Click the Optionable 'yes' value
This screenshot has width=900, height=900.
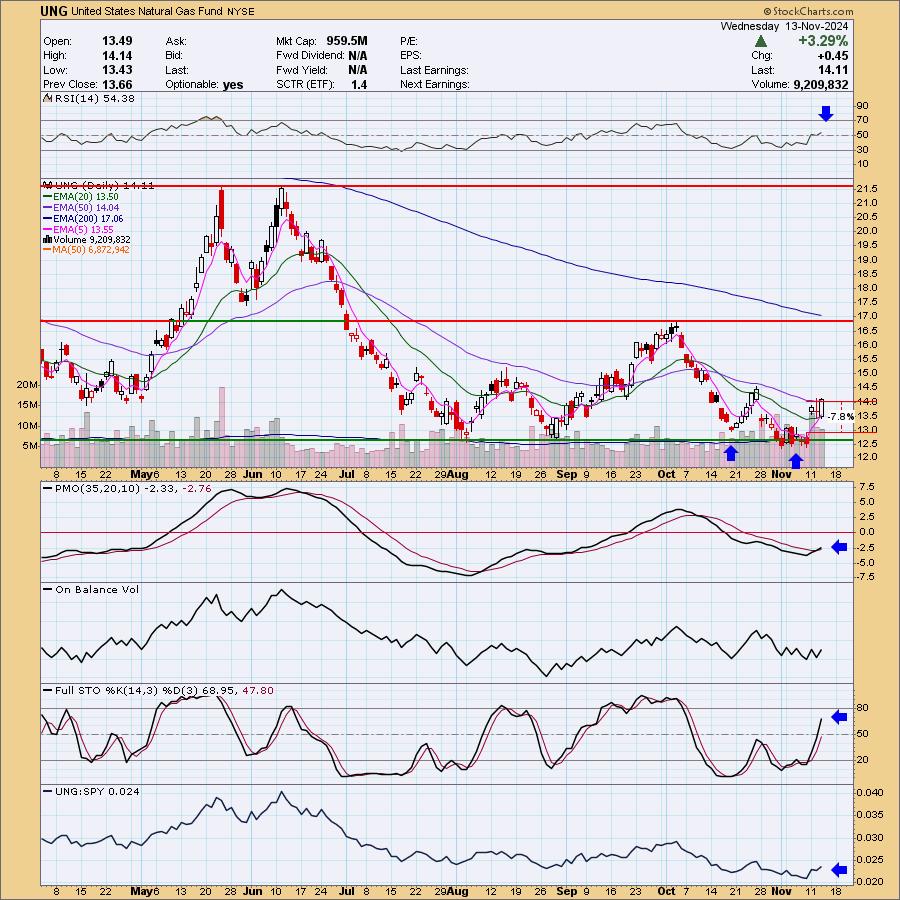pos(233,85)
